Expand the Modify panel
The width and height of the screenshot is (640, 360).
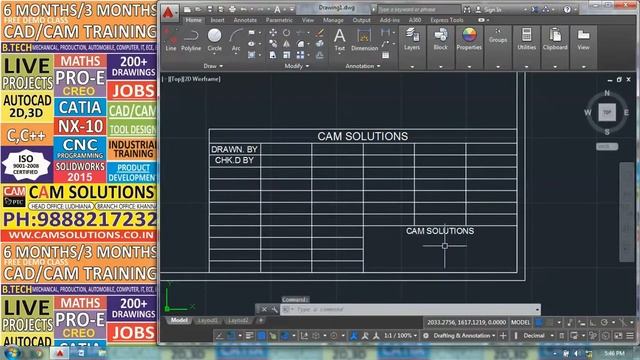point(296,66)
